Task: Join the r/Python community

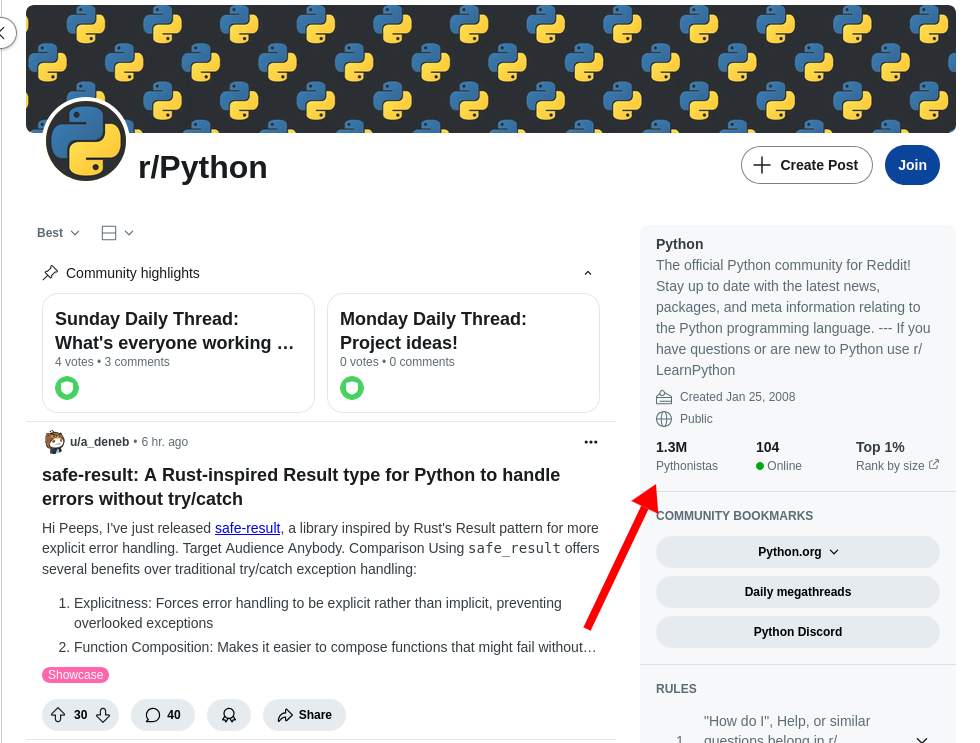Action: (911, 164)
